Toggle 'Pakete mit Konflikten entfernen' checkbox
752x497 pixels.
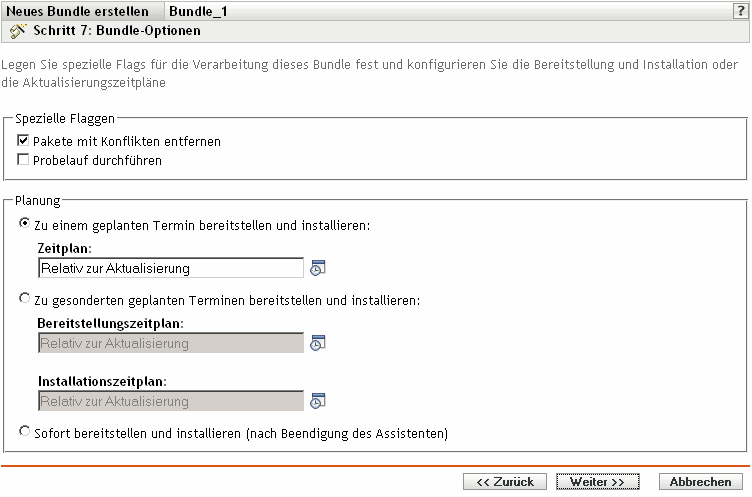coord(23,142)
